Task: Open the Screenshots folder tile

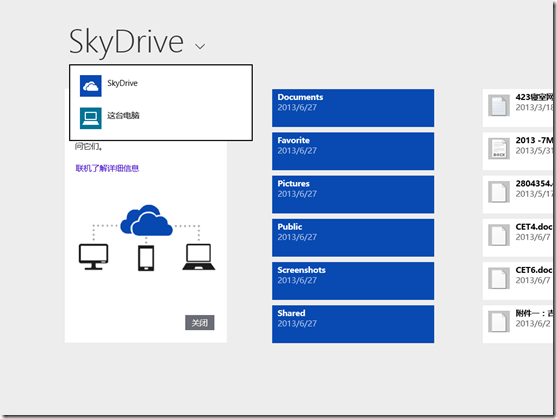Action: coord(353,281)
